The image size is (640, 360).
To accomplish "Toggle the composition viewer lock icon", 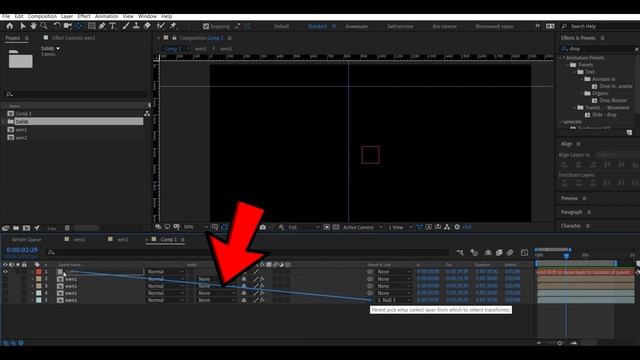I will click(174, 38).
